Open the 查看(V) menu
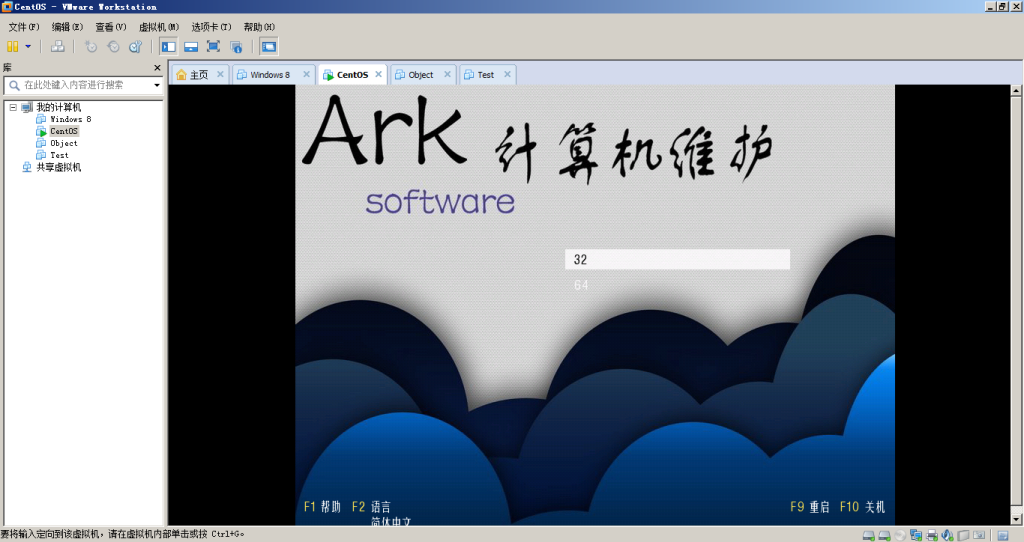Image resolution: width=1024 pixels, height=542 pixels. pyautogui.click(x=110, y=27)
